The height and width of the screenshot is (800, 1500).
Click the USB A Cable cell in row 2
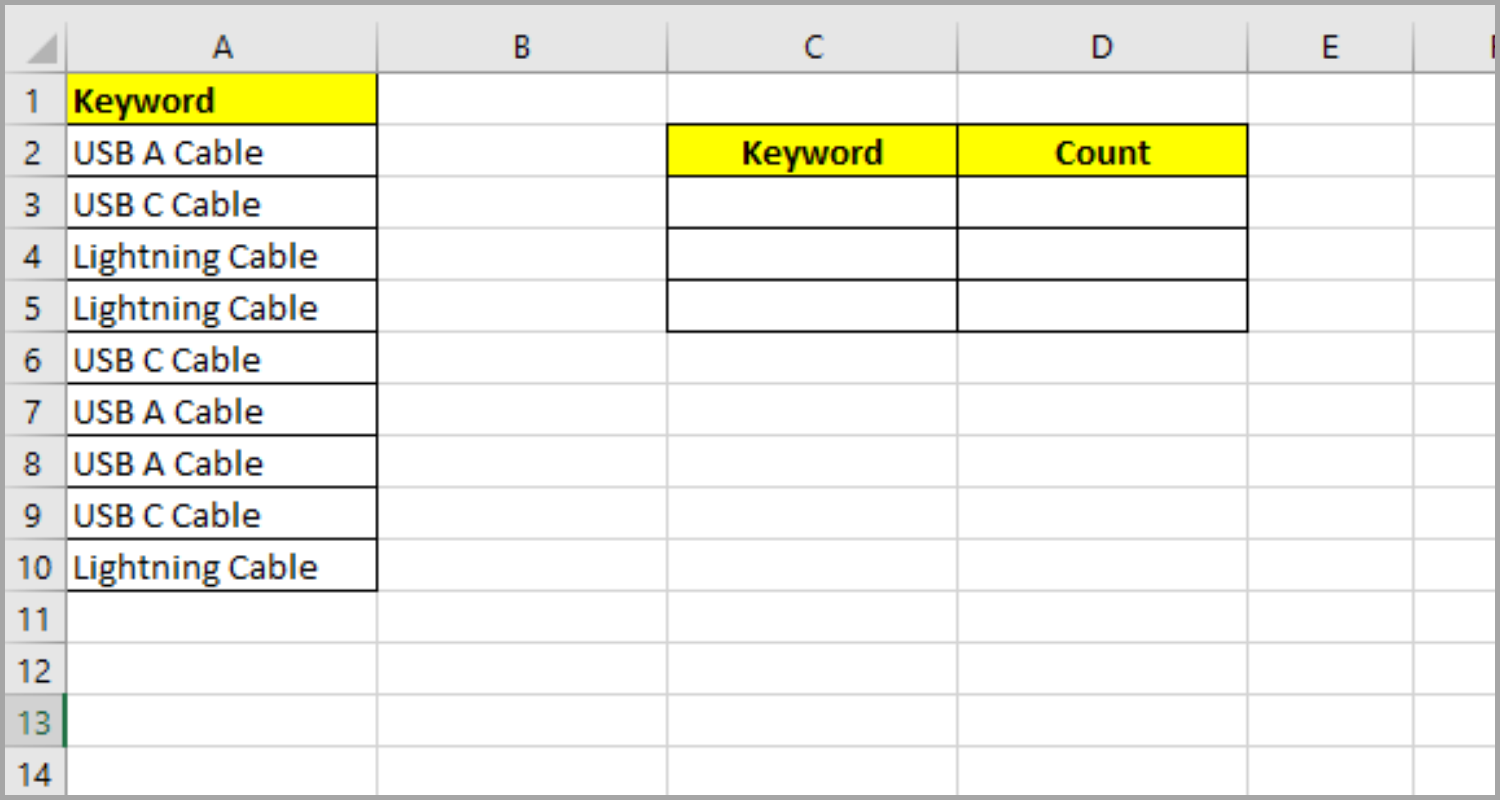tap(220, 151)
